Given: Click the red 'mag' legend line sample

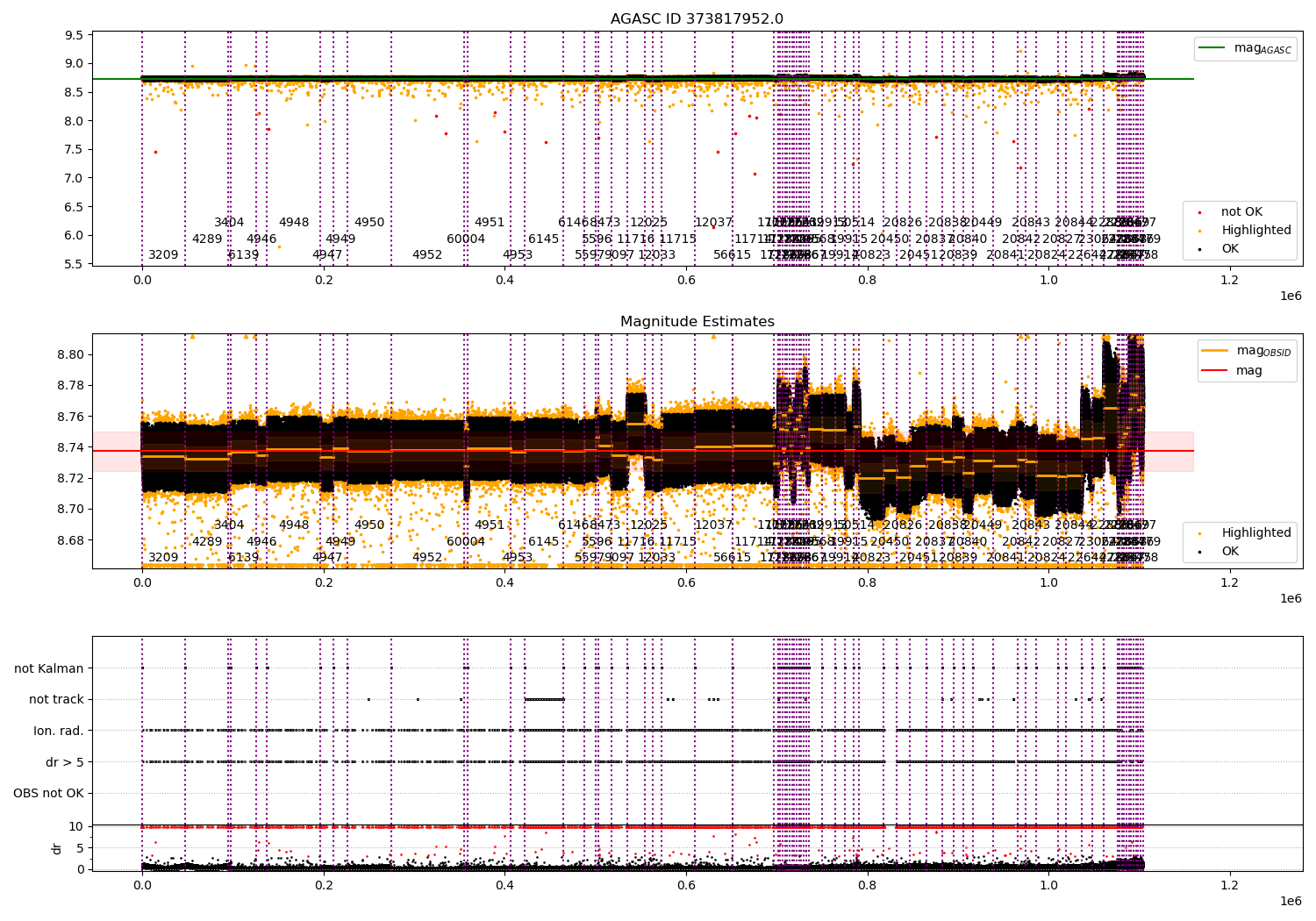Looking at the screenshot, I should 1215,370.
